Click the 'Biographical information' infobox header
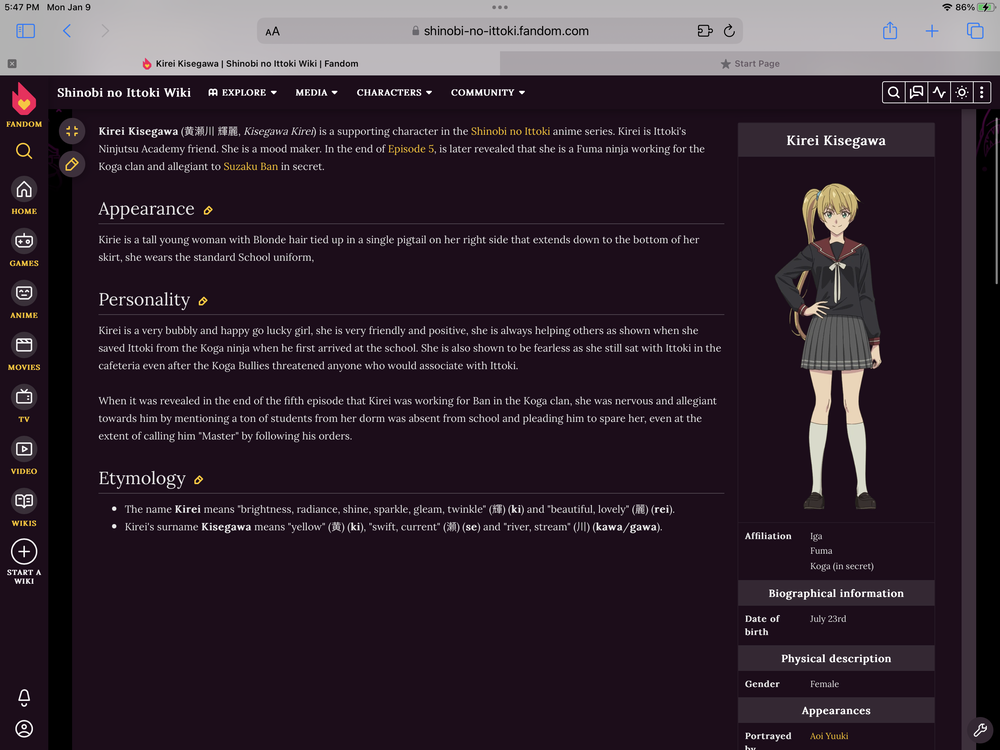 (x=836, y=593)
